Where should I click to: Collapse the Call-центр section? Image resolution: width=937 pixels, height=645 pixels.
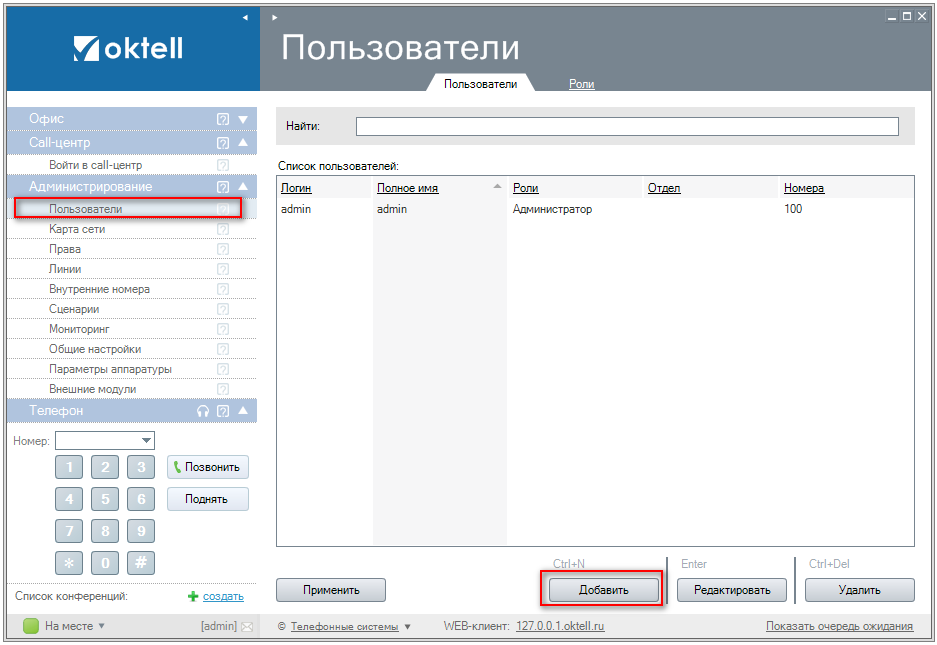tap(242, 143)
